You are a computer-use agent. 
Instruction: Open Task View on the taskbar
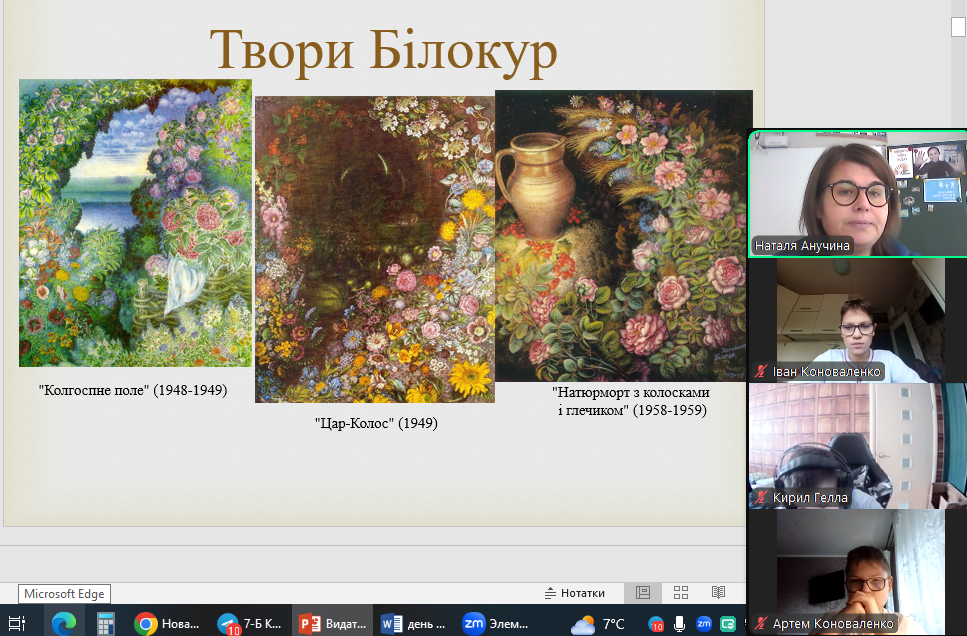click(x=17, y=624)
